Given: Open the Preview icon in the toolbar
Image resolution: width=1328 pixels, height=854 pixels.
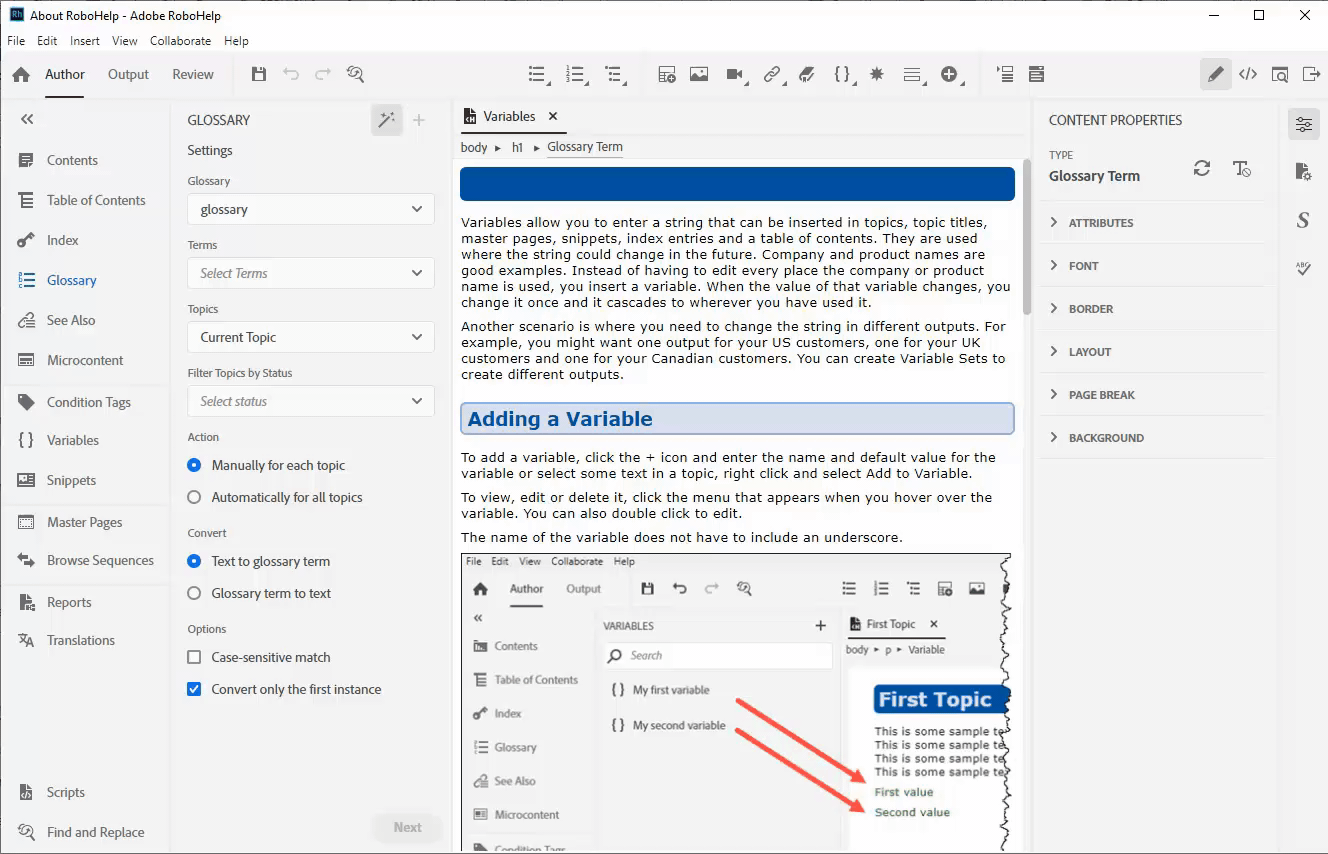Looking at the screenshot, I should coord(1280,74).
